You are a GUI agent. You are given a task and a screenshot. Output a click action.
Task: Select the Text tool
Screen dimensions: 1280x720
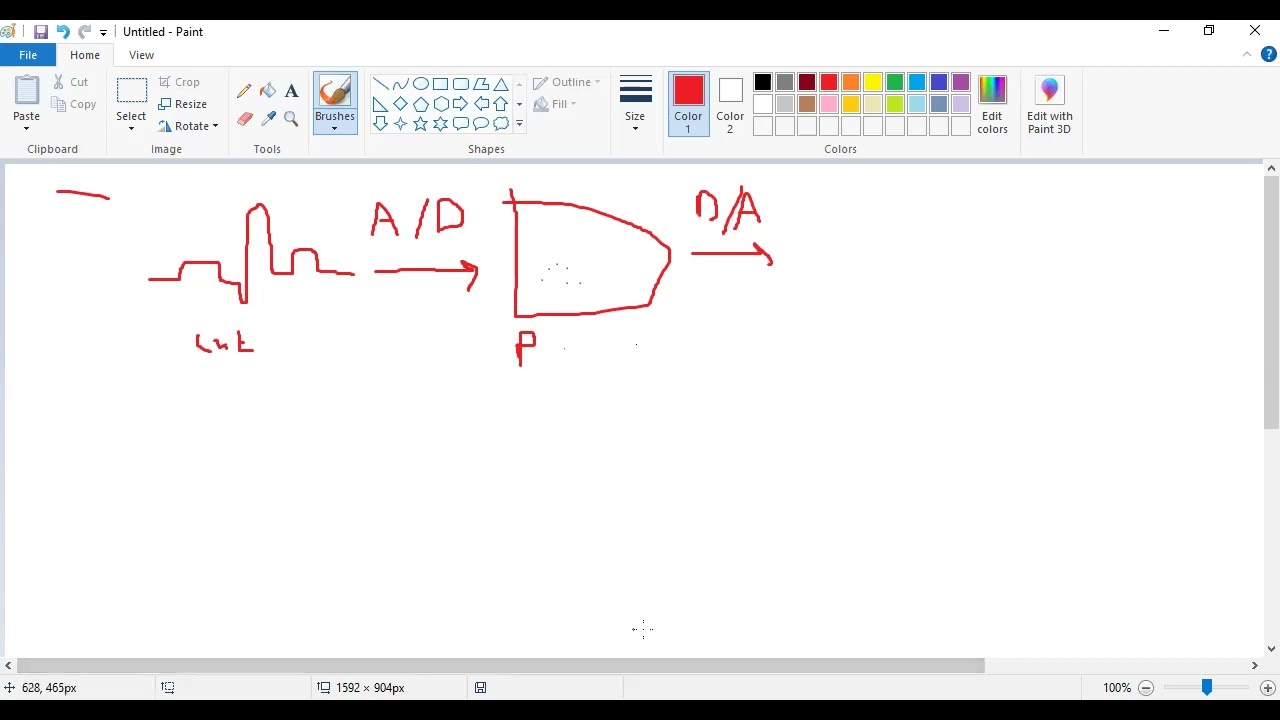(291, 91)
